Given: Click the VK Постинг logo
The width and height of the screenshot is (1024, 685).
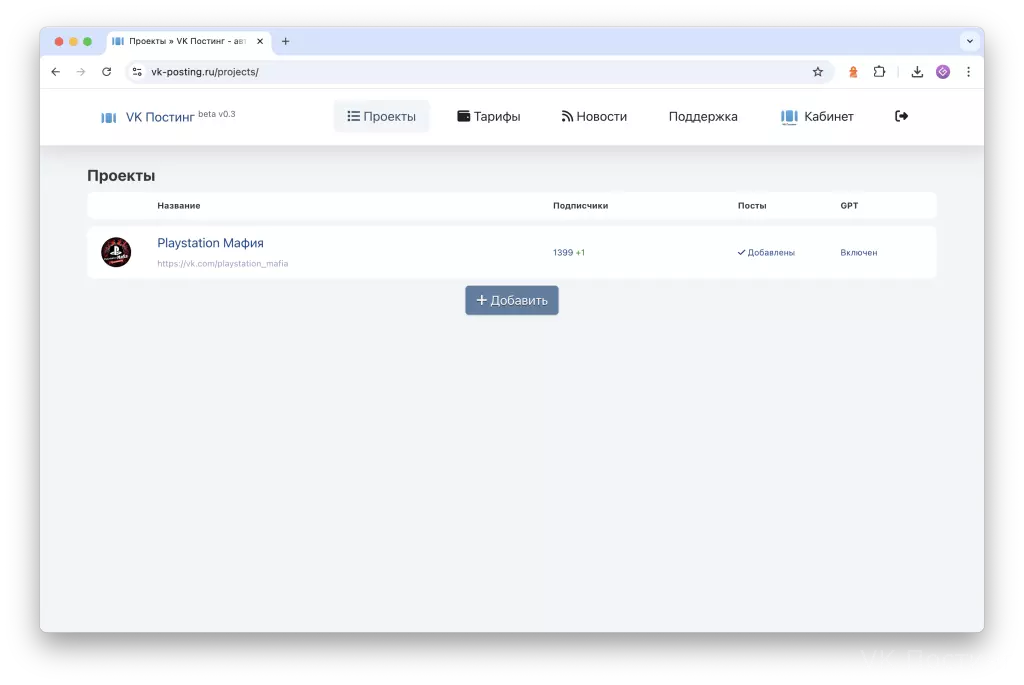Looking at the screenshot, I should click(148, 117).
